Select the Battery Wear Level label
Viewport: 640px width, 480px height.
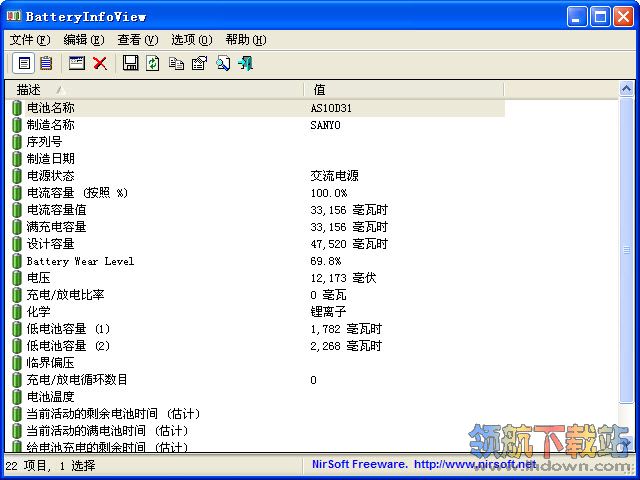(x=80, y=261)
